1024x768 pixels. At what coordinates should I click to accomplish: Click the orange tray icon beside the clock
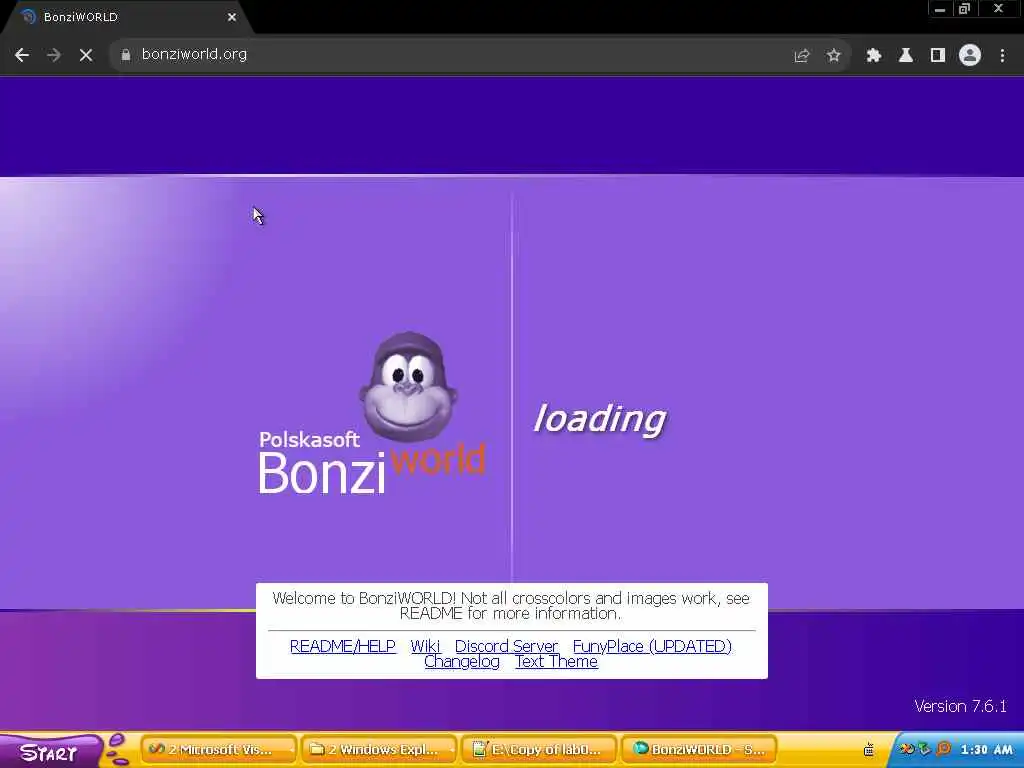943,749
